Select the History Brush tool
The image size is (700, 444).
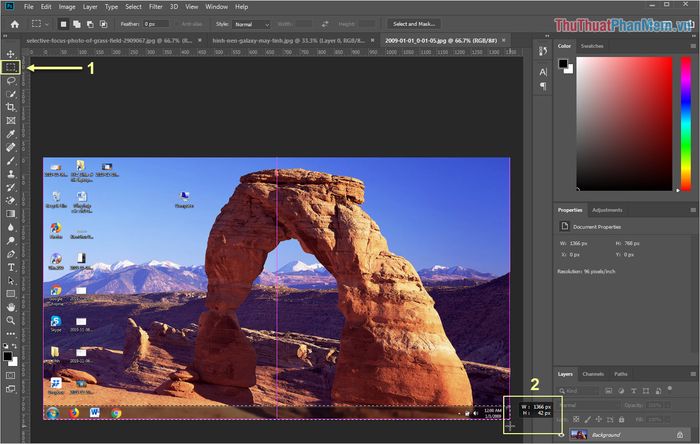coord(11,187)
